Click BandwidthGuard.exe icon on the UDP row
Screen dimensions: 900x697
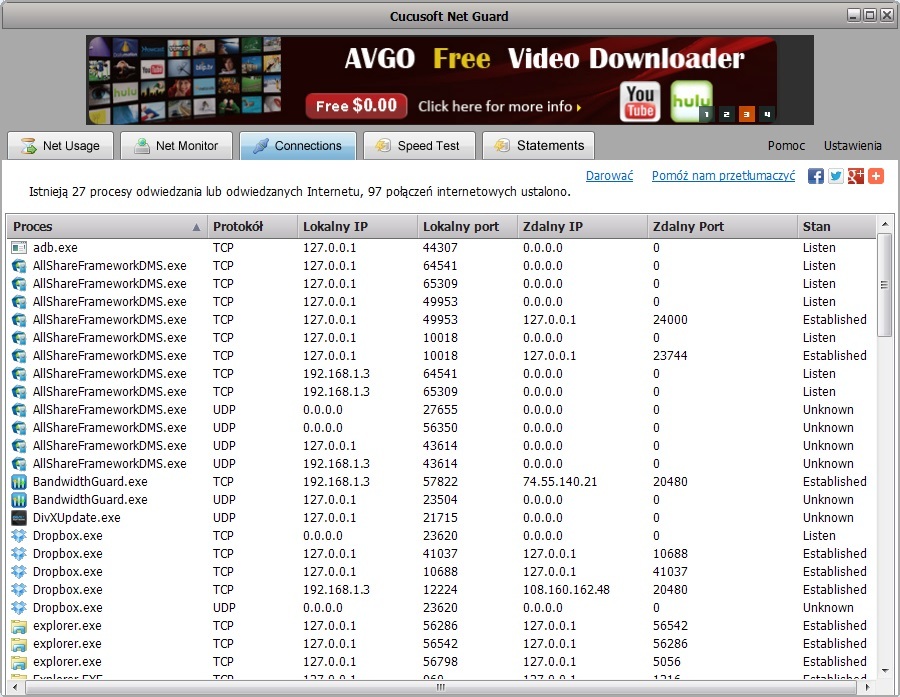19,499
